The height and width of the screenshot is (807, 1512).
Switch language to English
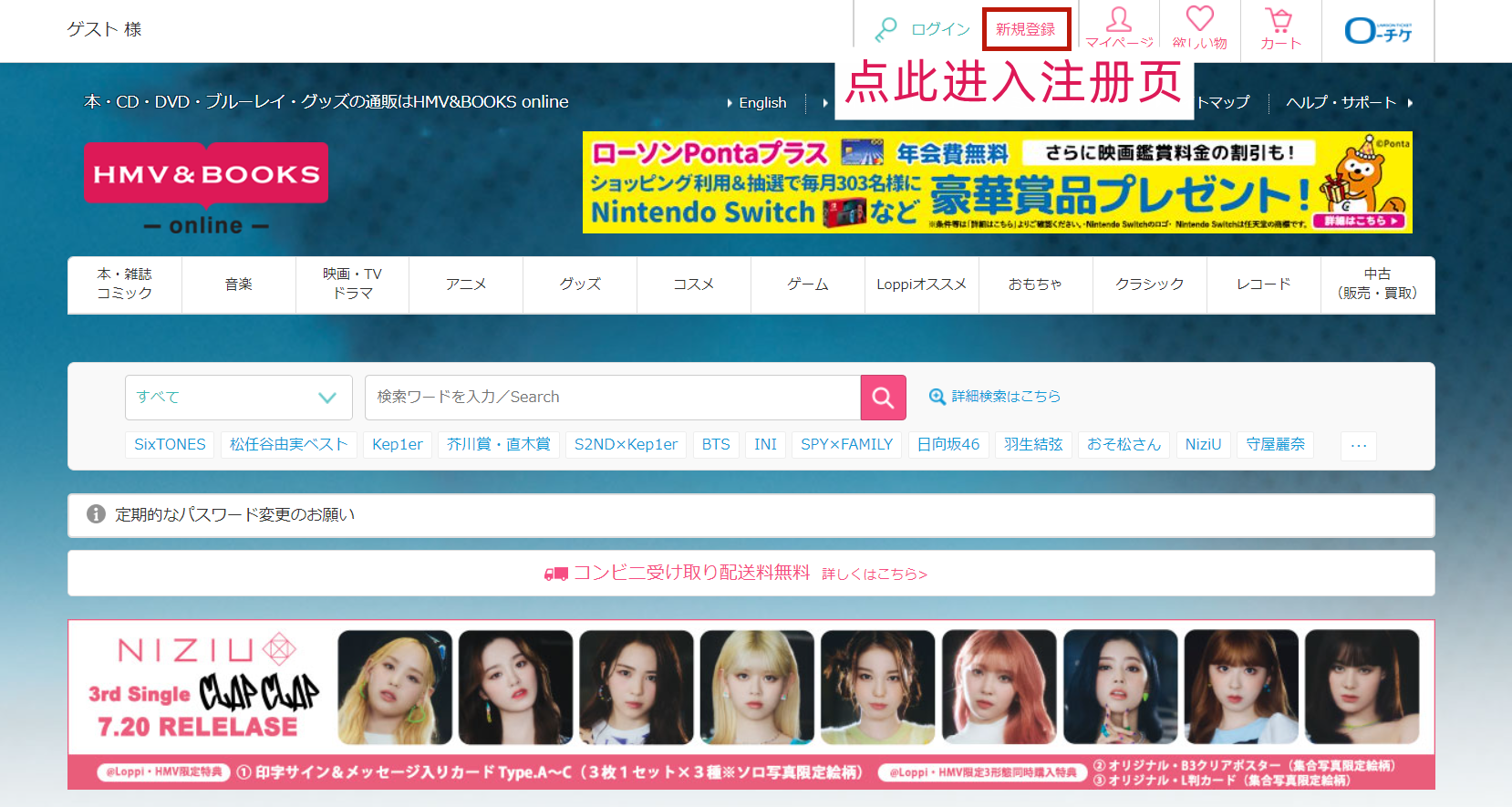[x=762, y=103]
